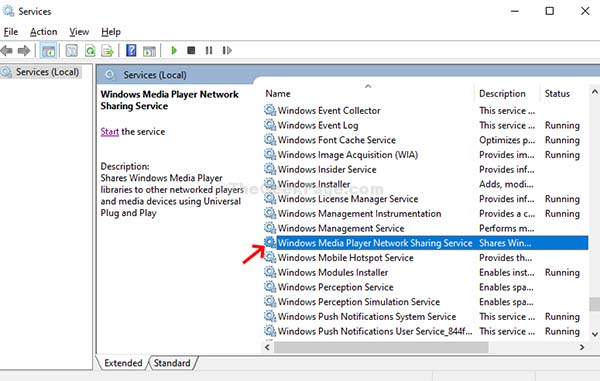
Task: Click 'Provides im...' description cell
Action: [507, 155]
